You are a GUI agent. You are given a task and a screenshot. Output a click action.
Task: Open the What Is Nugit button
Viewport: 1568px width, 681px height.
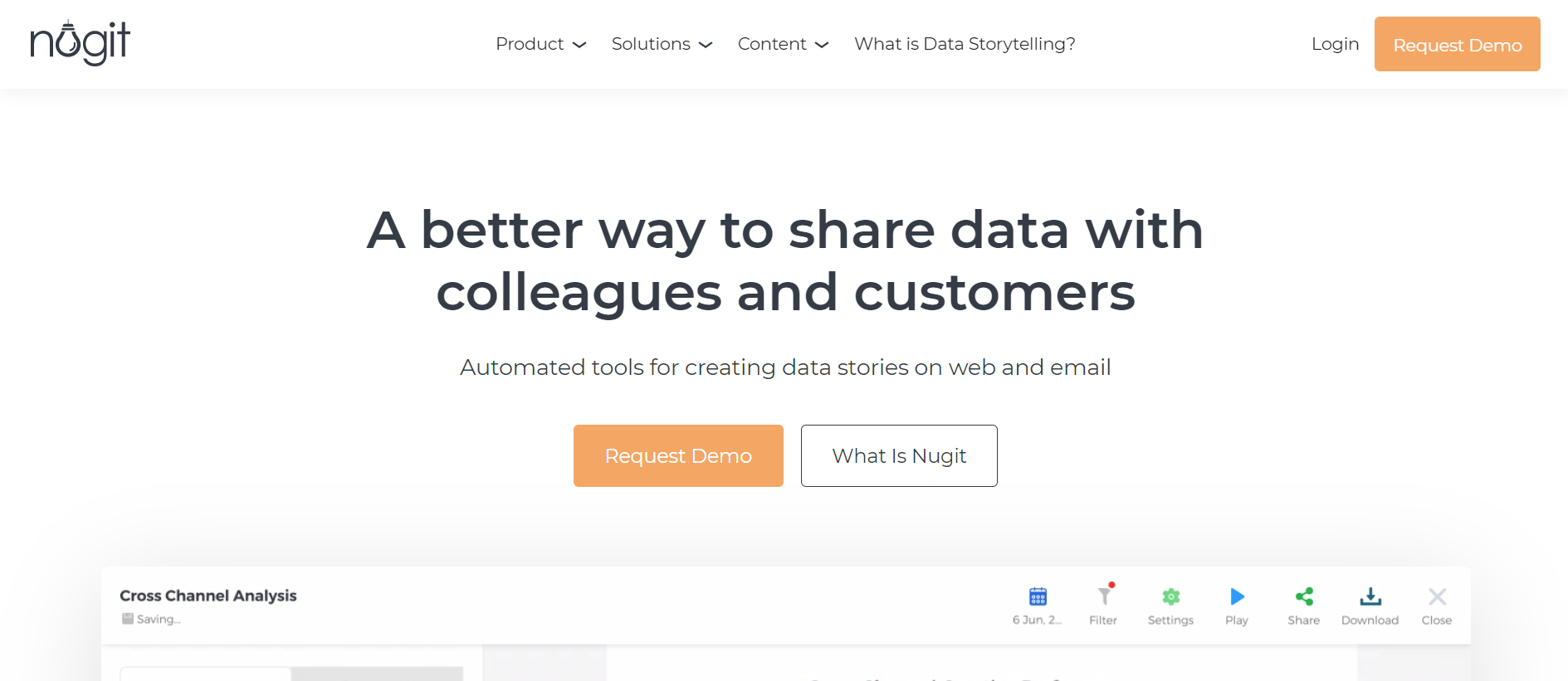[899, 455]
